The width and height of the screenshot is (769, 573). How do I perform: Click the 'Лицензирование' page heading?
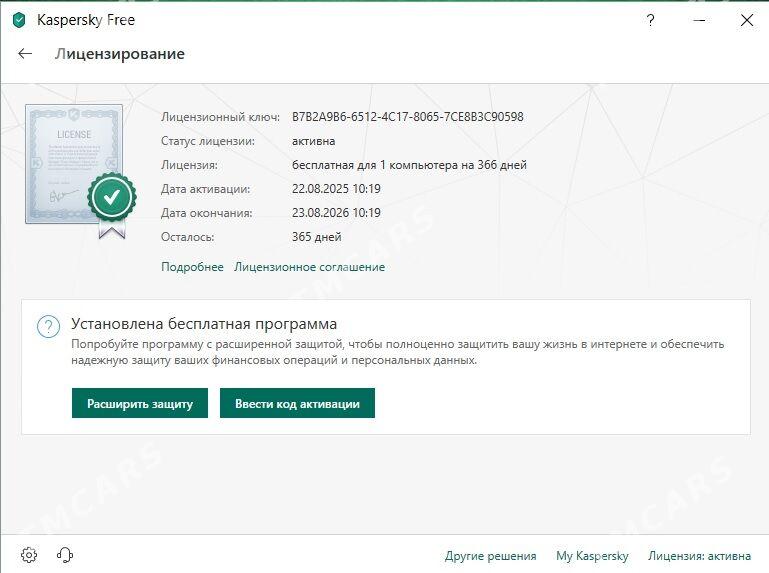pos(120,54)
